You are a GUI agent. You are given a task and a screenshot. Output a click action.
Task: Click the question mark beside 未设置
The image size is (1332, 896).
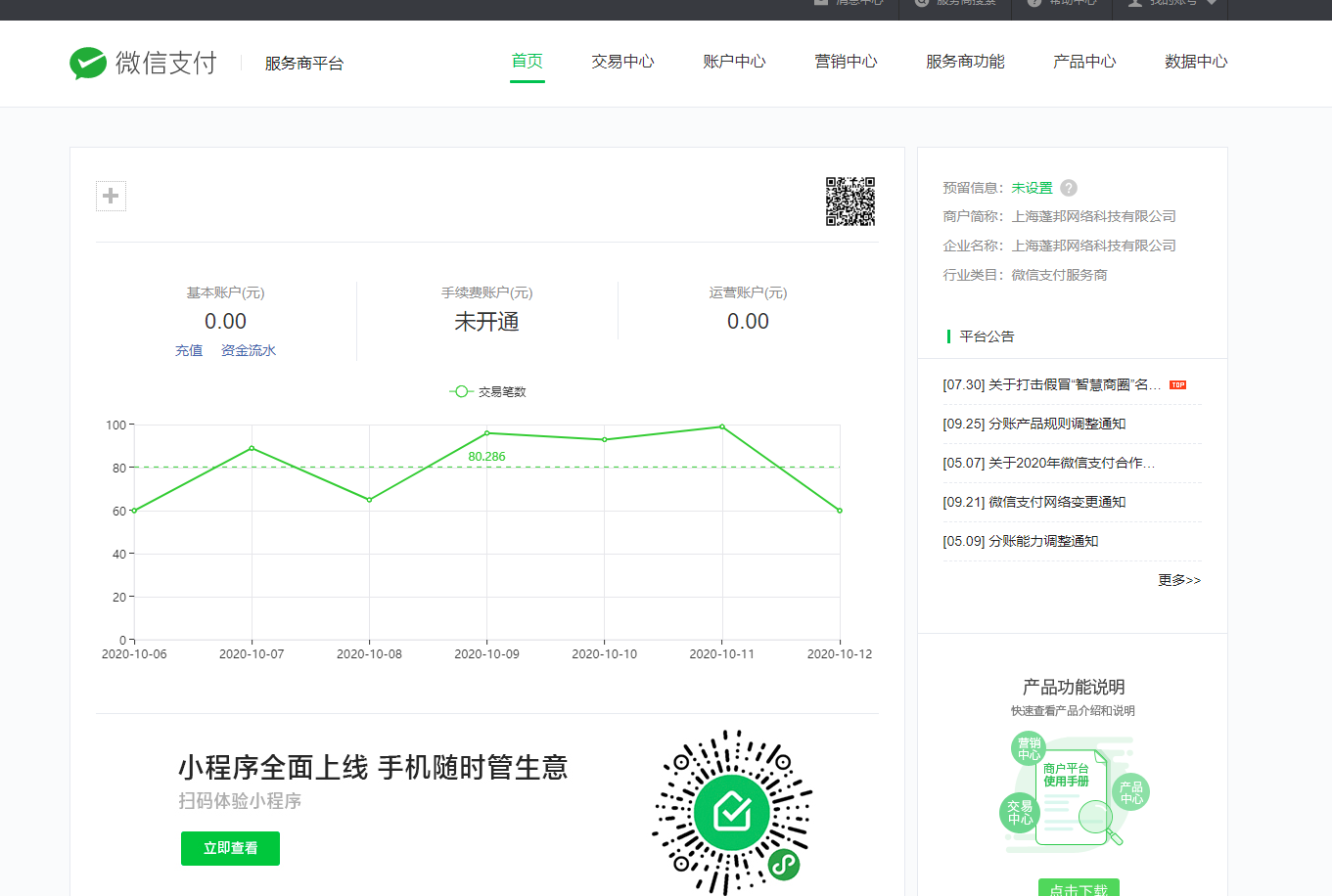click(1069, 188)
